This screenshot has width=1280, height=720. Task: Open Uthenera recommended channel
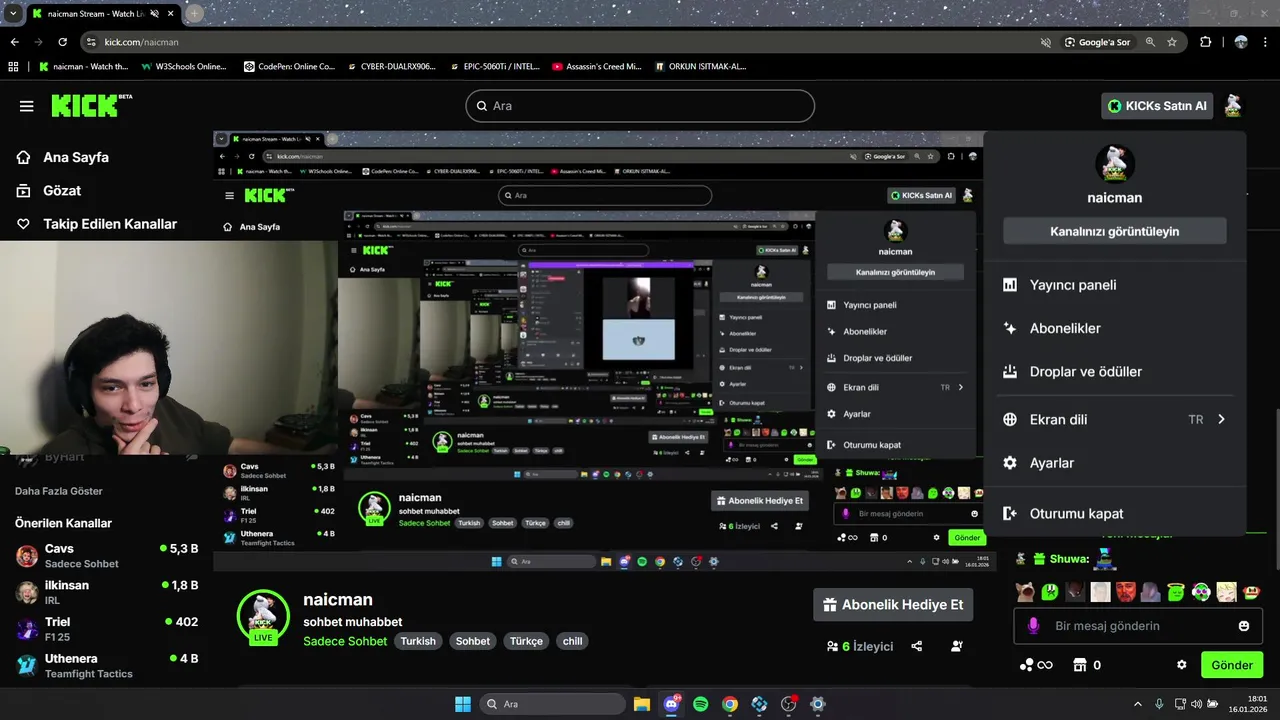107,666
